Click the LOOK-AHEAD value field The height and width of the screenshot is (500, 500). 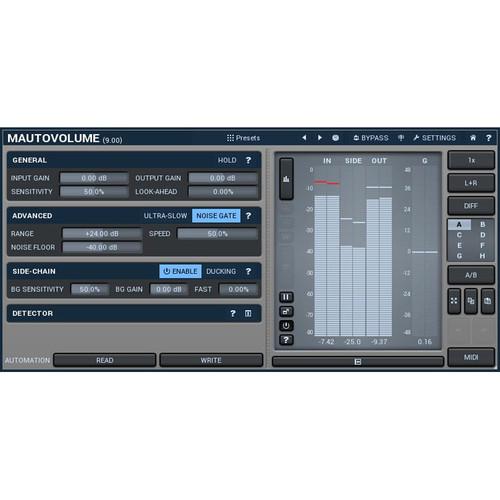pyautogui.click(x=223, y=192)
